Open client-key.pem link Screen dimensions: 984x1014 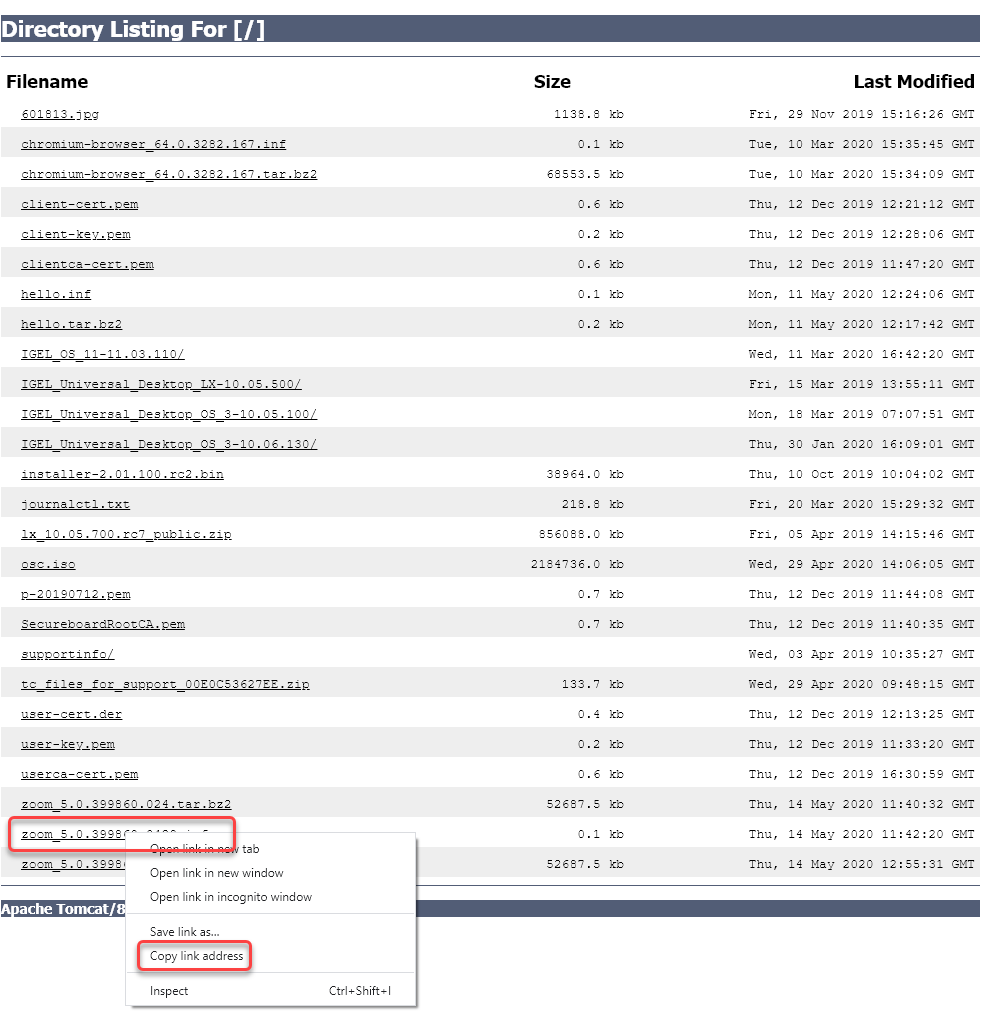pos(76,234)
